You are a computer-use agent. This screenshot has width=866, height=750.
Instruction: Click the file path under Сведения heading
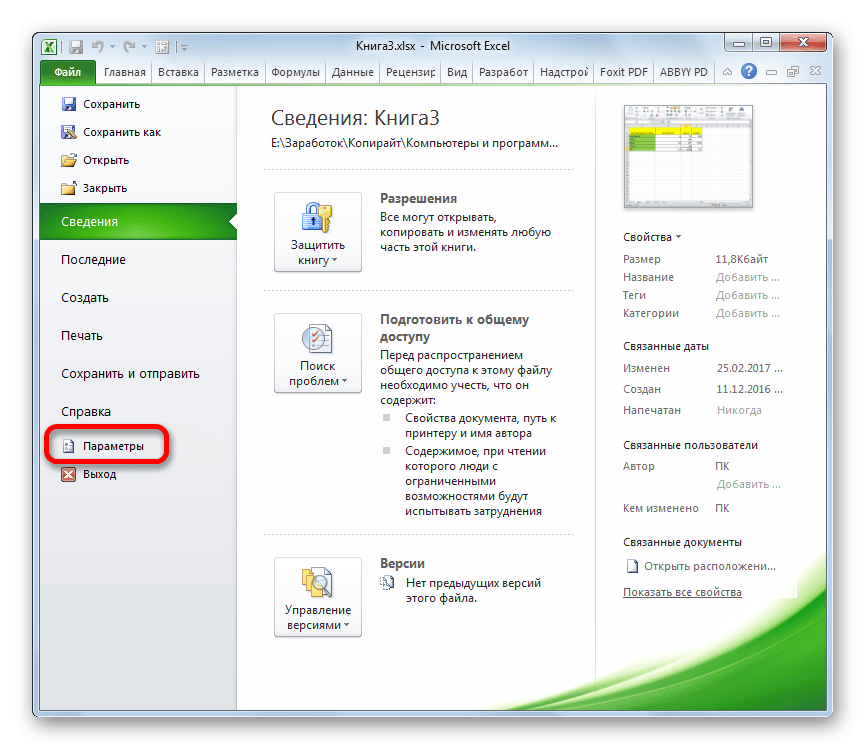414,144
